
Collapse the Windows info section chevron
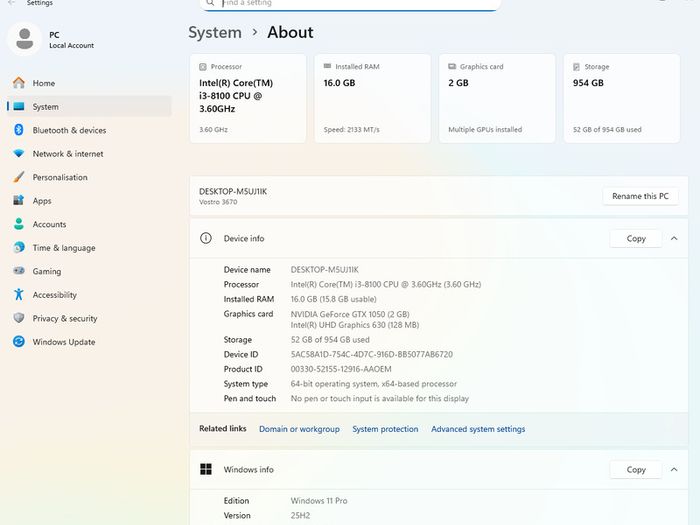tap(674, 469)
